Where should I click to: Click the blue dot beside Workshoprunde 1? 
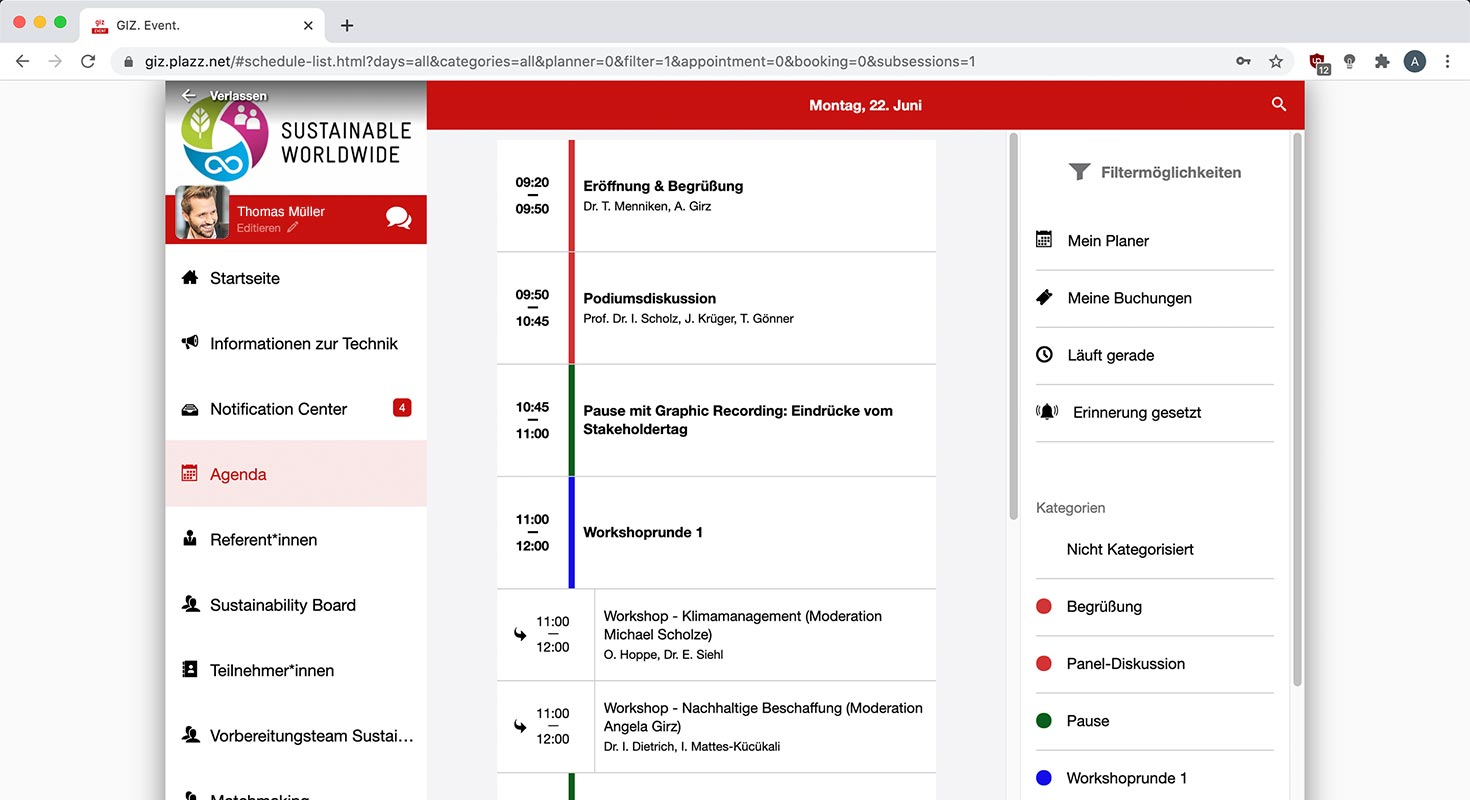pyautogui.click(x=1044, y=777)
